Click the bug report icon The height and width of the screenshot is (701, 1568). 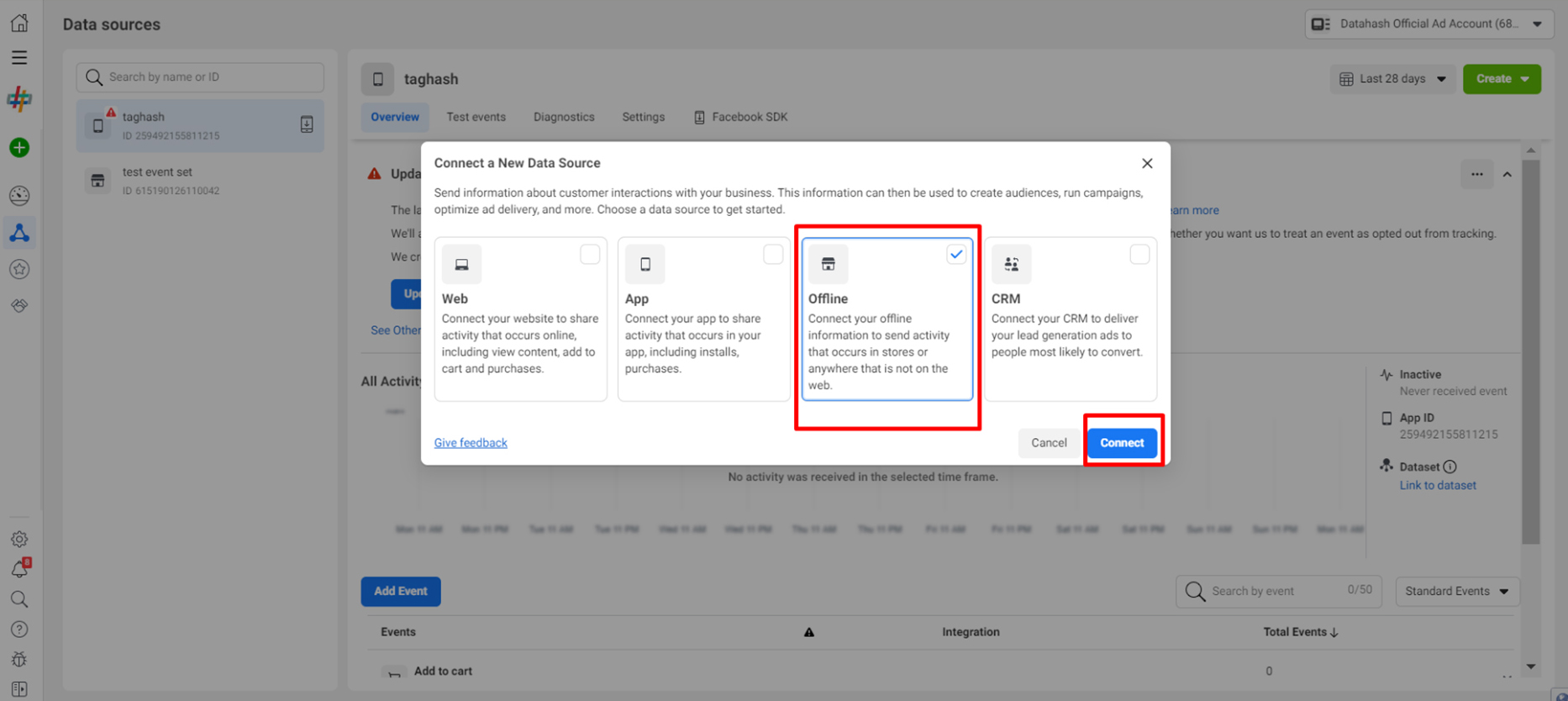[19, 660]
